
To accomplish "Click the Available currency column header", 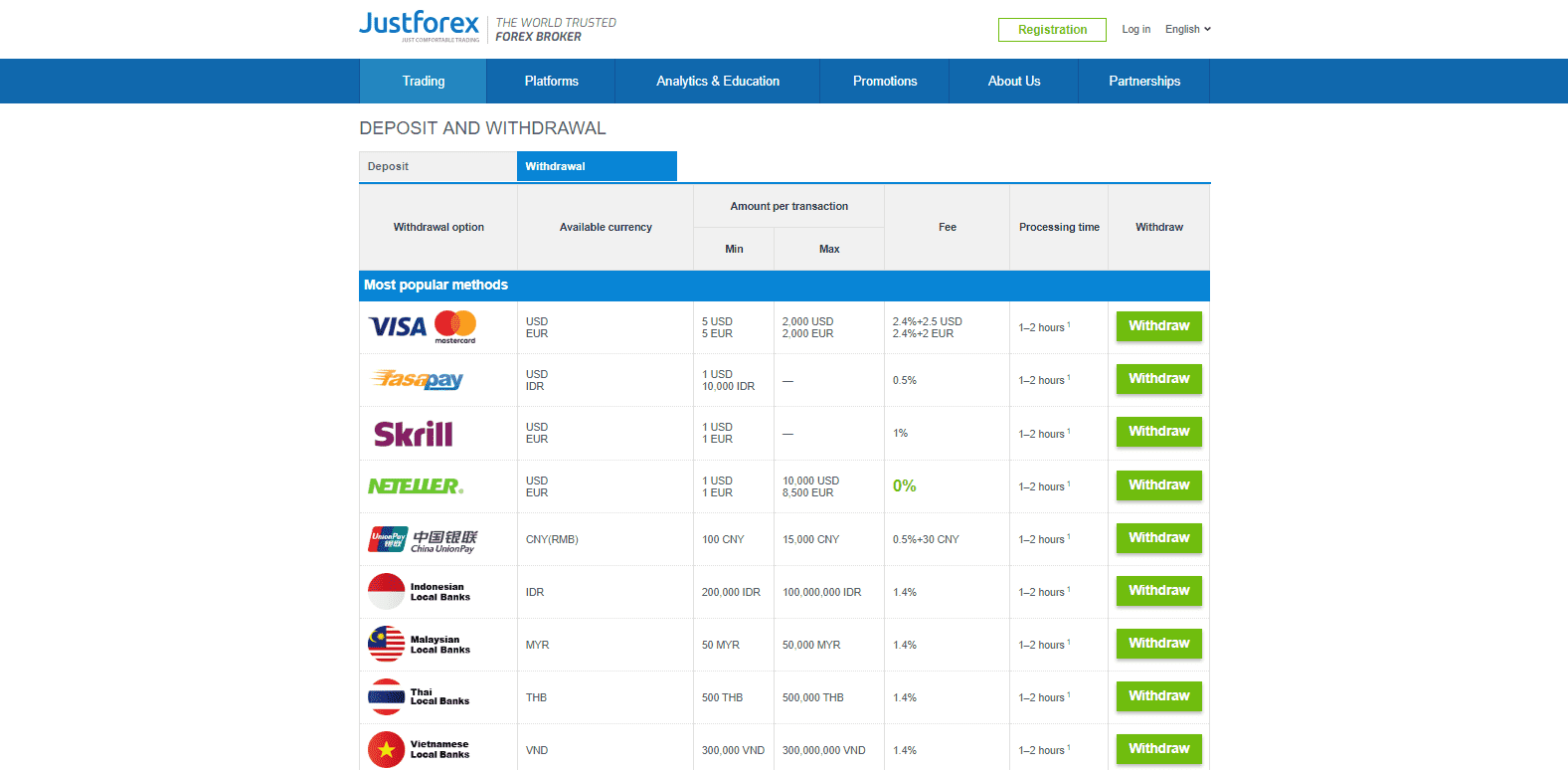I will [x=606, y=228].
